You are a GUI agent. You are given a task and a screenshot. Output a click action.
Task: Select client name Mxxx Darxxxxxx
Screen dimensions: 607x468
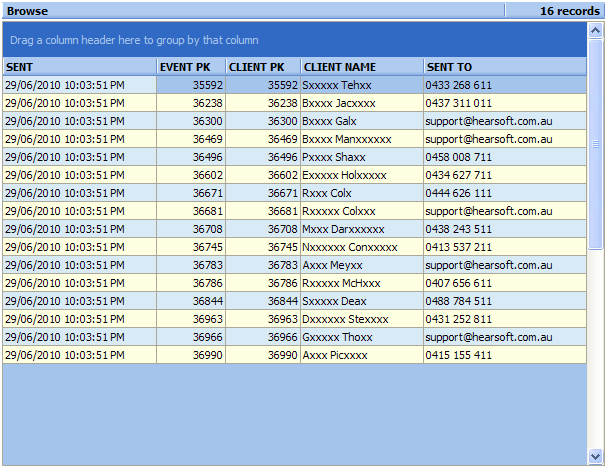click(343, 229)
